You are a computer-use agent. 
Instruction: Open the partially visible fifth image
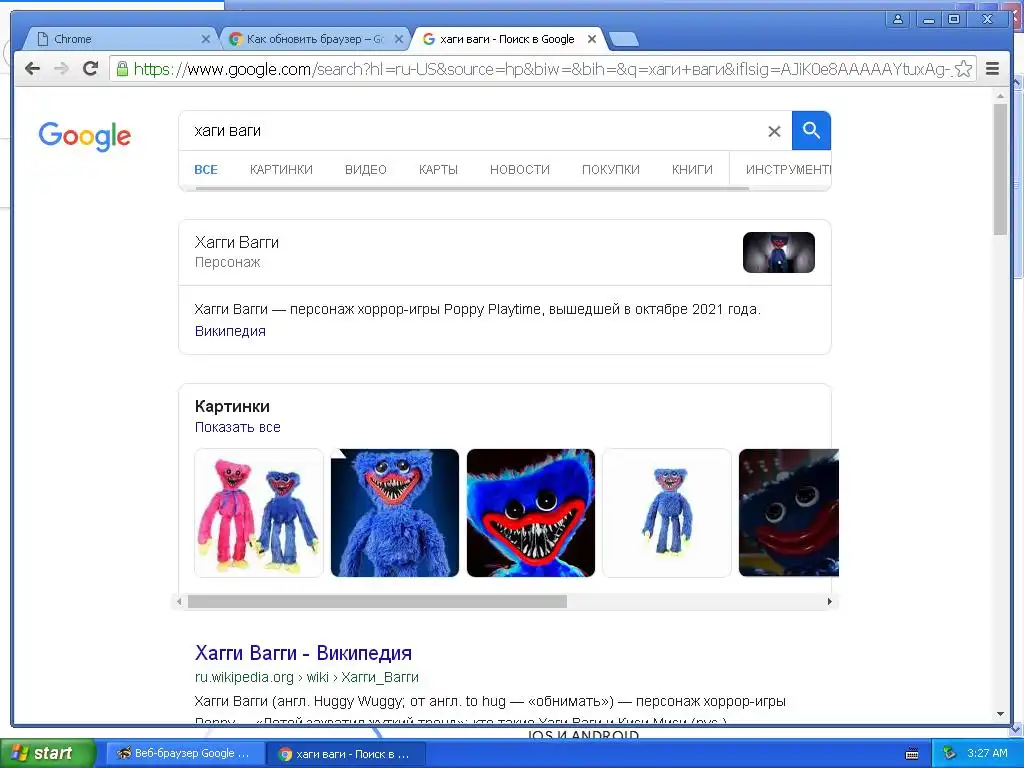tap(788, 513)
